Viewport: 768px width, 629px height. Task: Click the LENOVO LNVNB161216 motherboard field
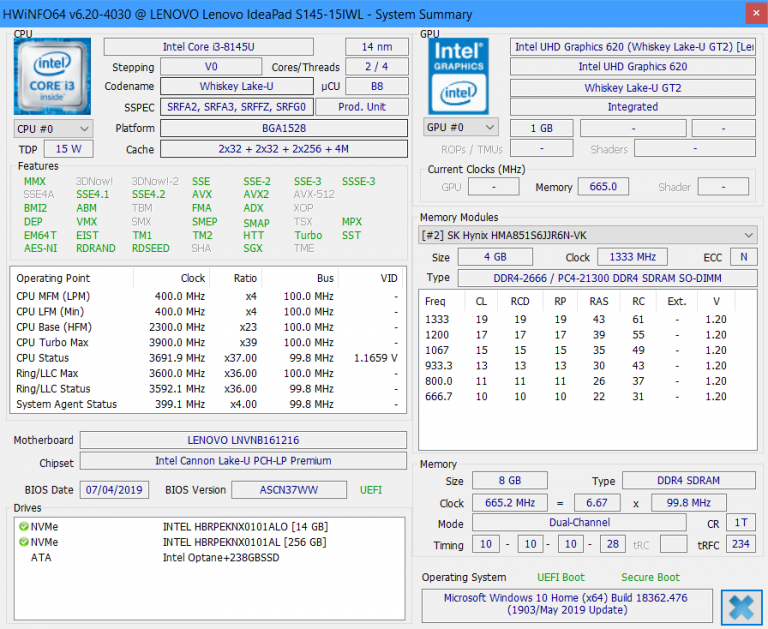pos(243,440)
